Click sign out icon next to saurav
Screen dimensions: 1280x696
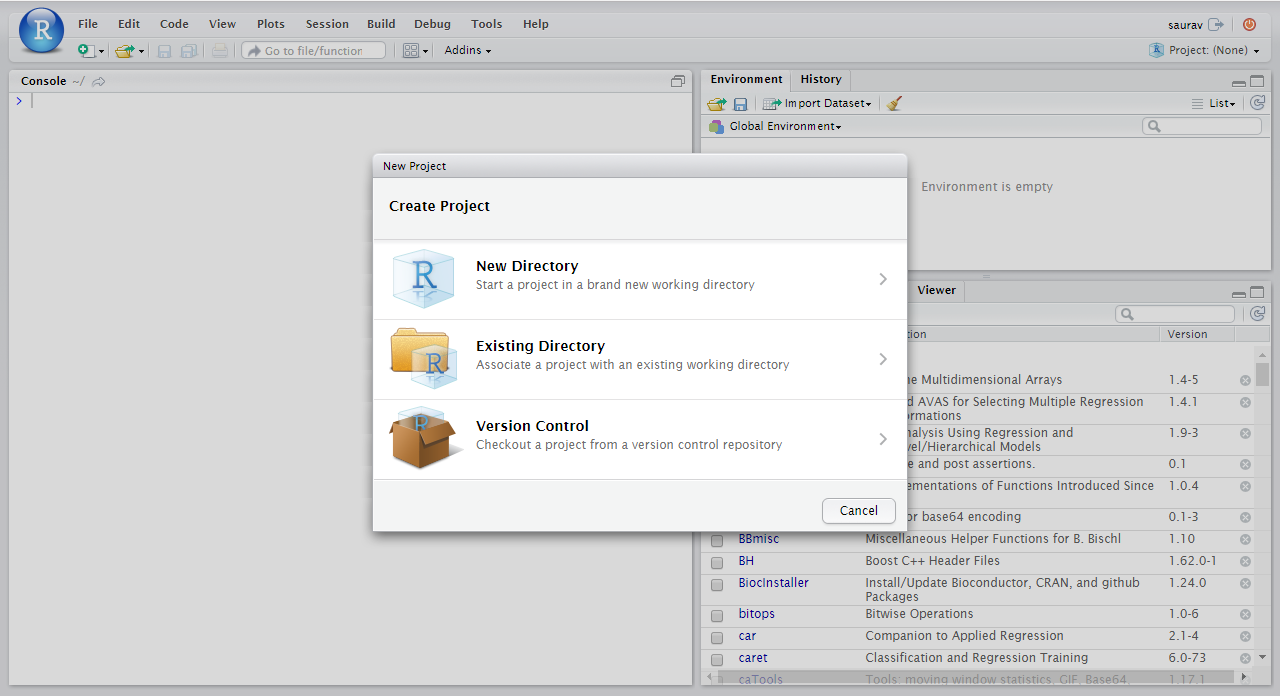click(x=1216, y=24)
